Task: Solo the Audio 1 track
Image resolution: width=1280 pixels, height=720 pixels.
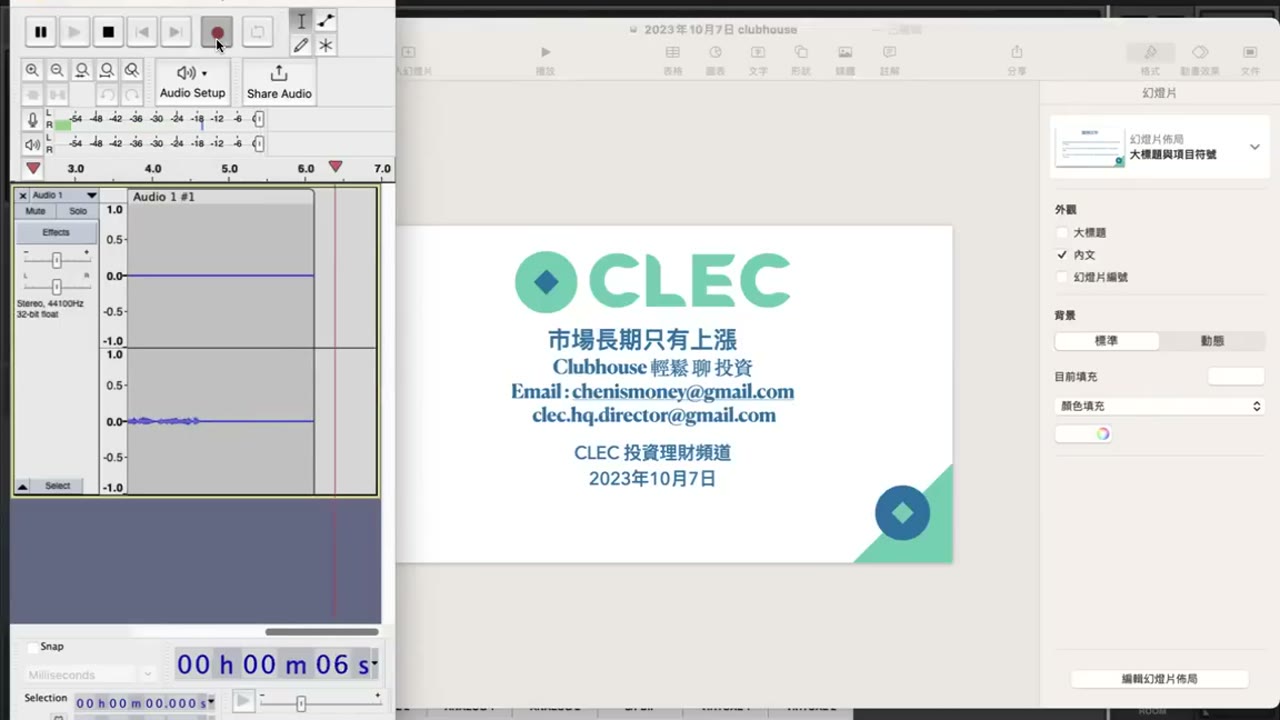Action: [78, 211]
